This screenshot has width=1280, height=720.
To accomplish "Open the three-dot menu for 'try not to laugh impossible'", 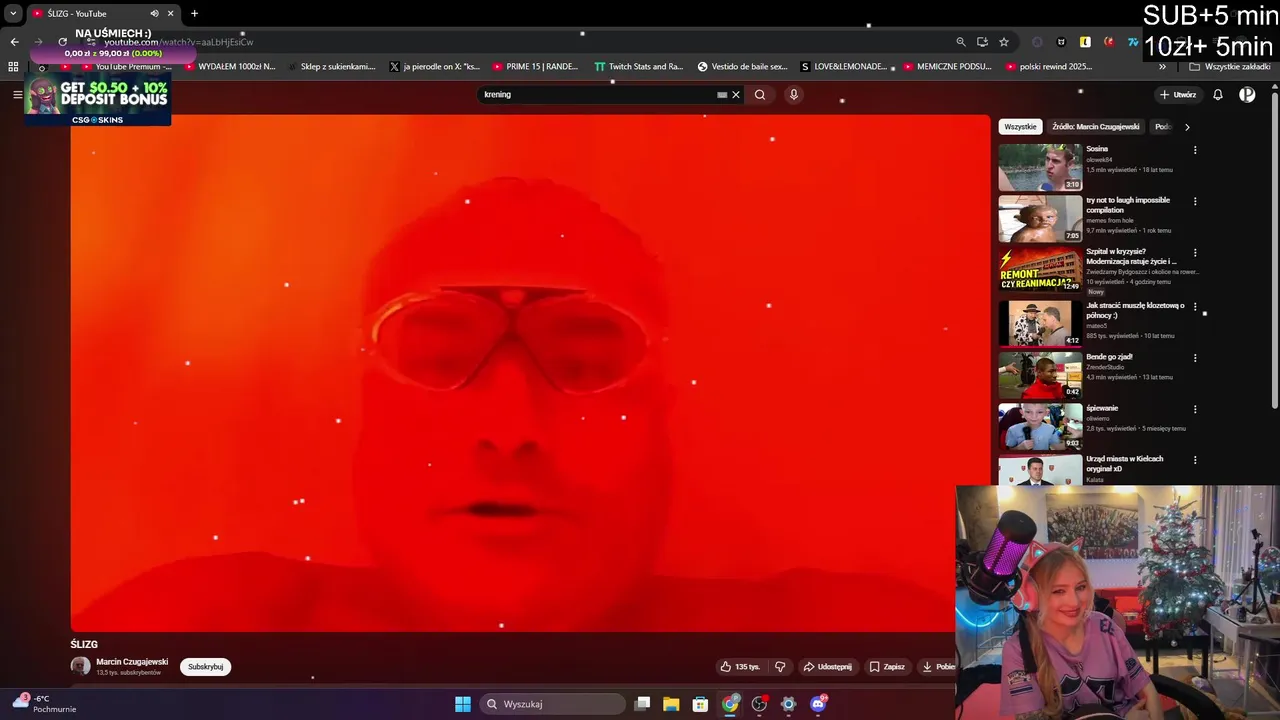I will click(x=1195, y=201).
